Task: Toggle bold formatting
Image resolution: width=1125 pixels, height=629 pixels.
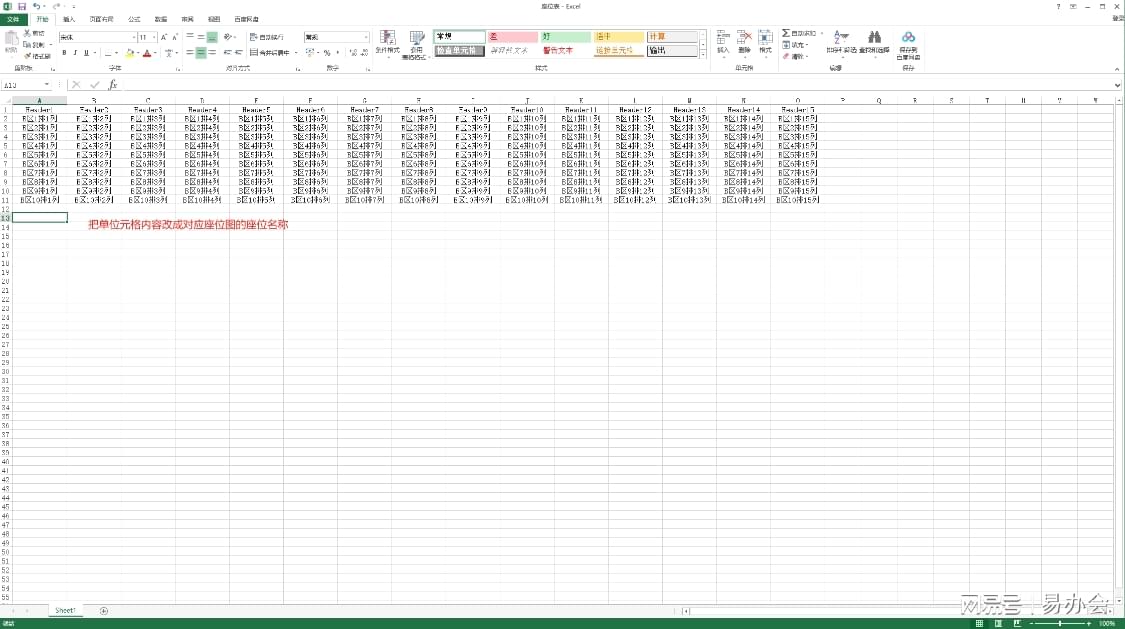Action: (64, 53)
